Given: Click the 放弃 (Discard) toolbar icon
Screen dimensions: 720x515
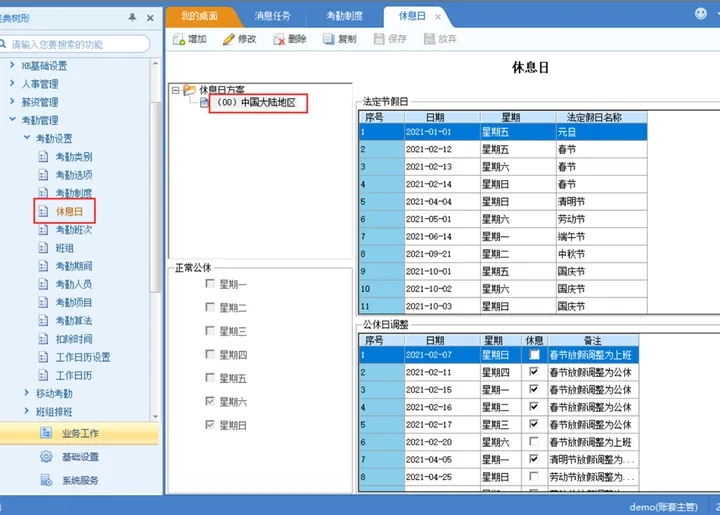Looking at the screenshot, I should click(x=429, y=39).
